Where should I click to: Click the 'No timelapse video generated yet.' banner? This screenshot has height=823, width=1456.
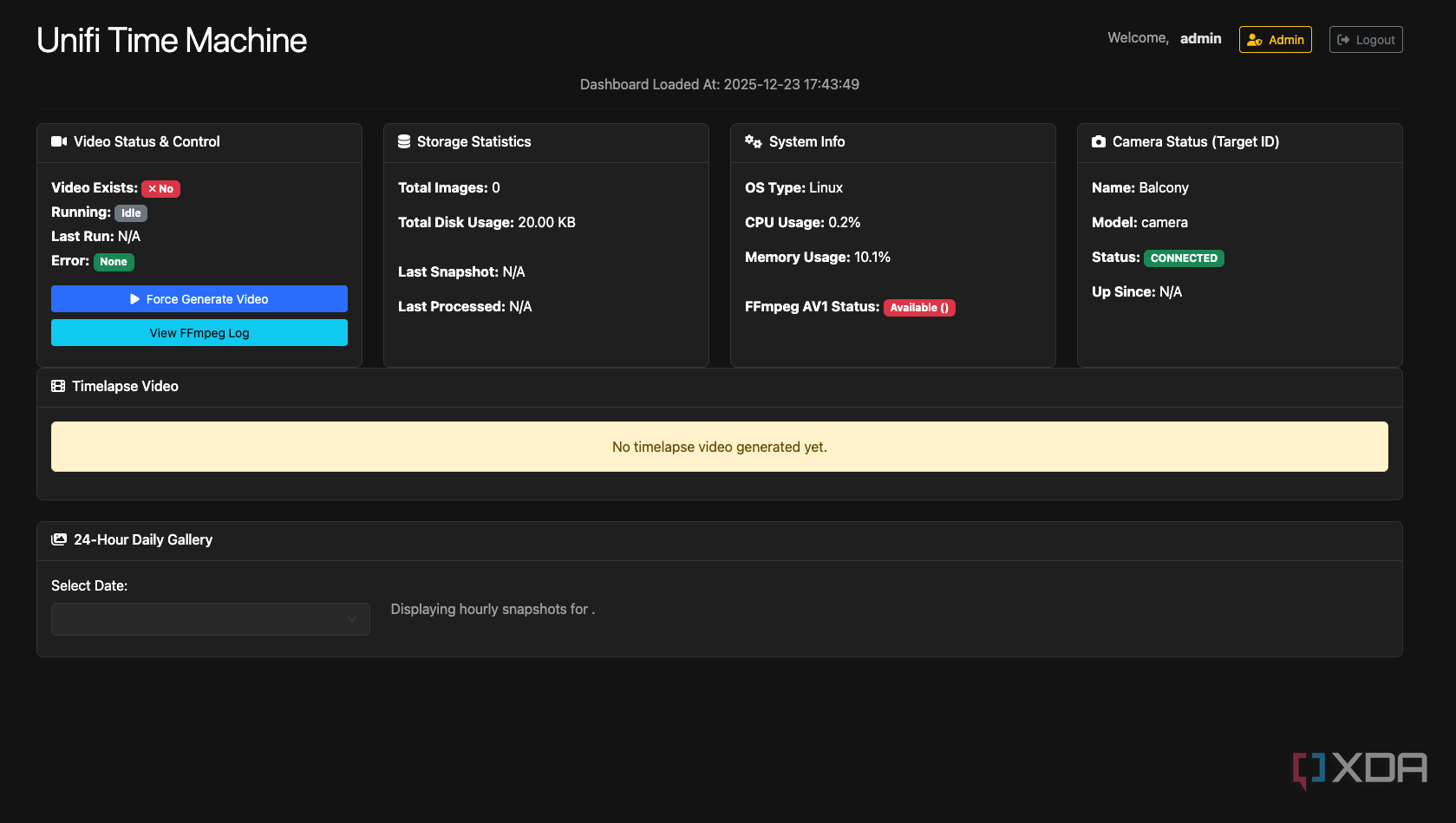pos(720,447)
